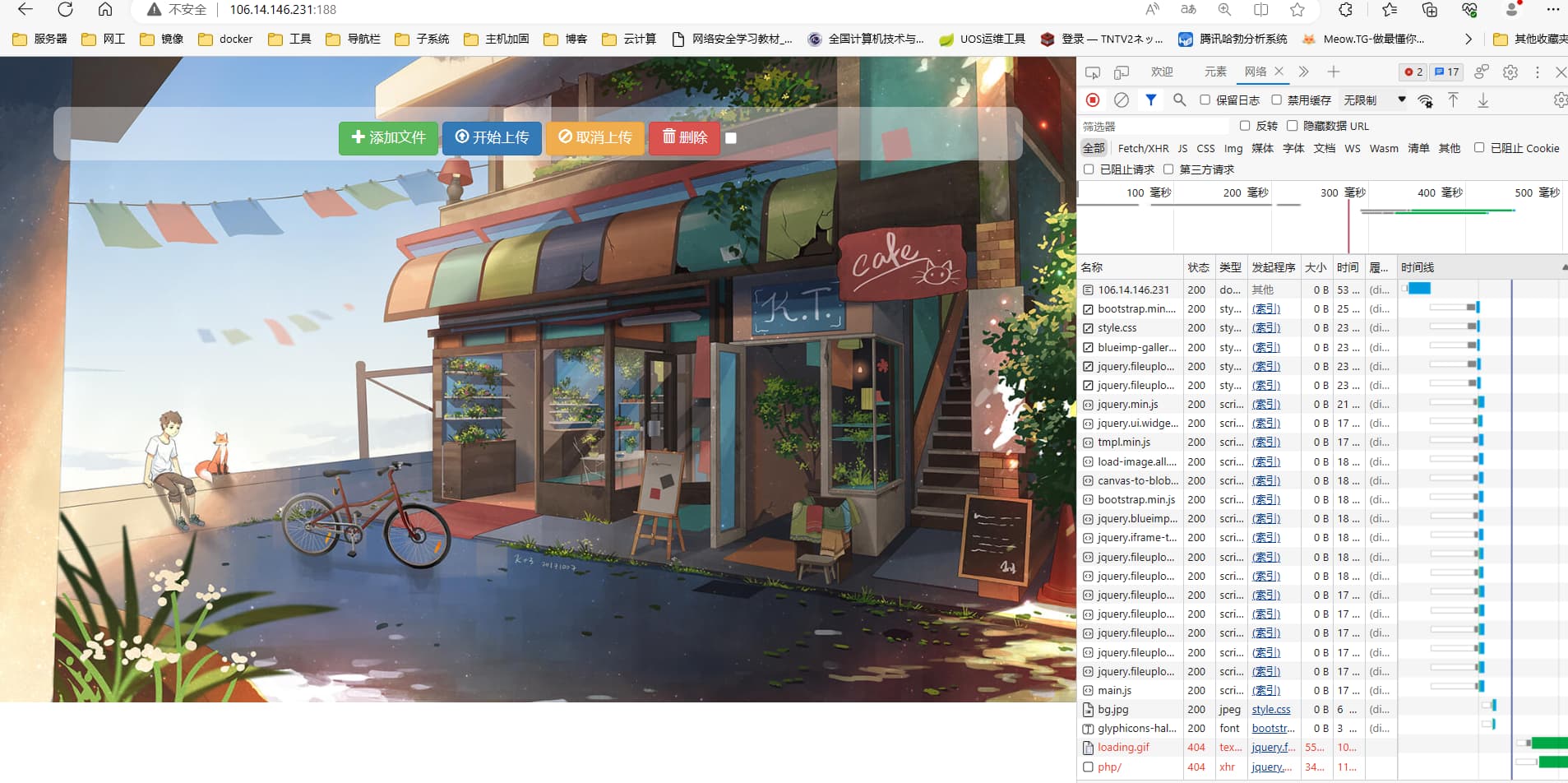Add this page to favorites star
The image size is (1568, 783).
tap(1297, 10)
